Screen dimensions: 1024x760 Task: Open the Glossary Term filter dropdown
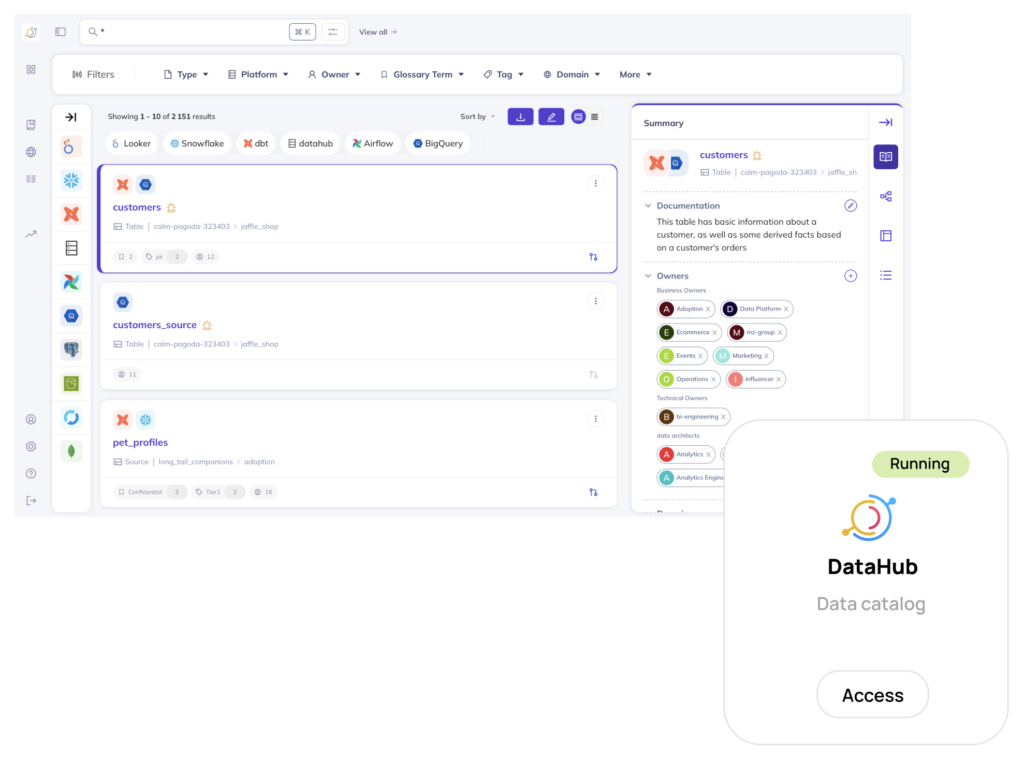coord(422,74)
